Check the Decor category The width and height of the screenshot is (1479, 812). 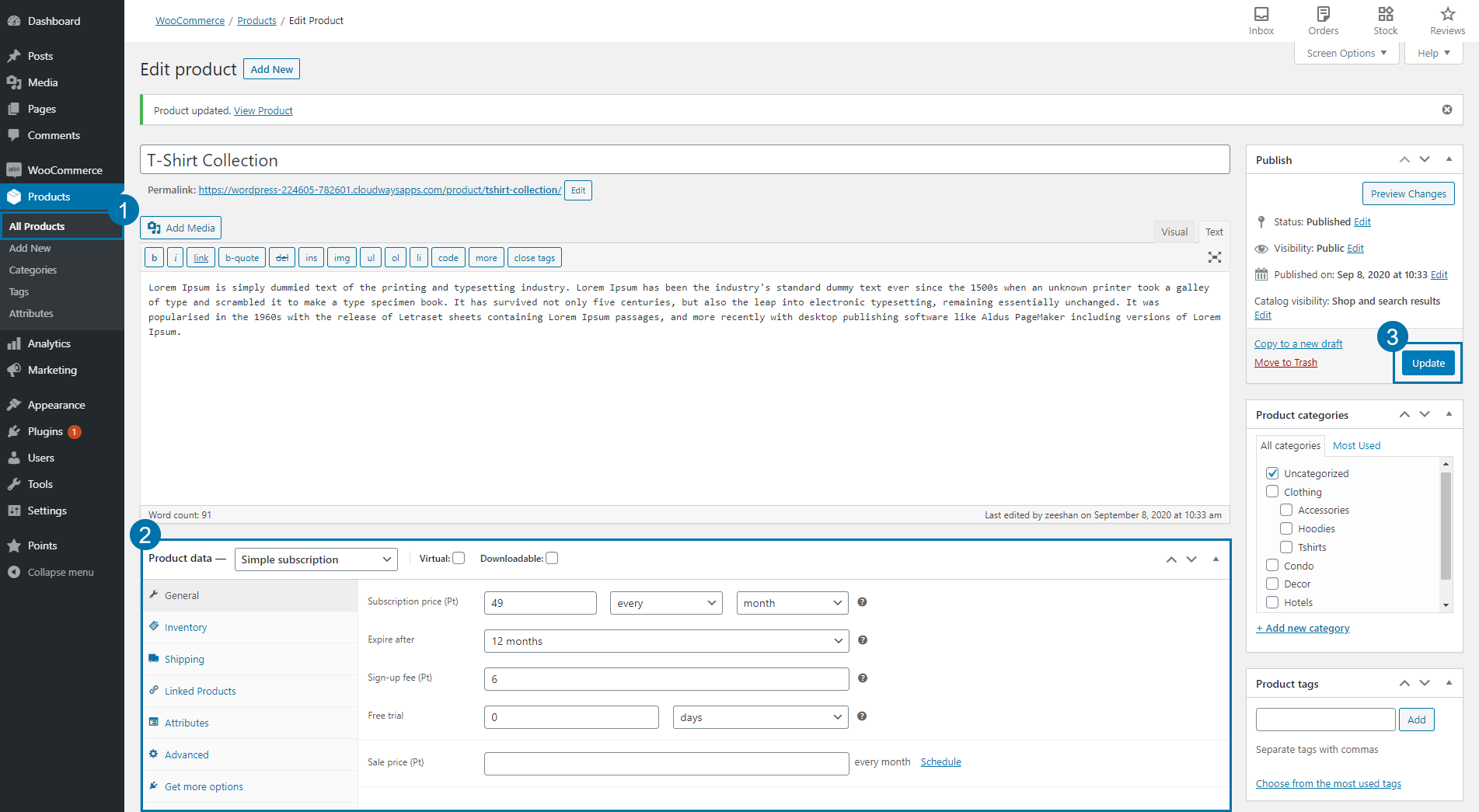tap(1272, 584)
